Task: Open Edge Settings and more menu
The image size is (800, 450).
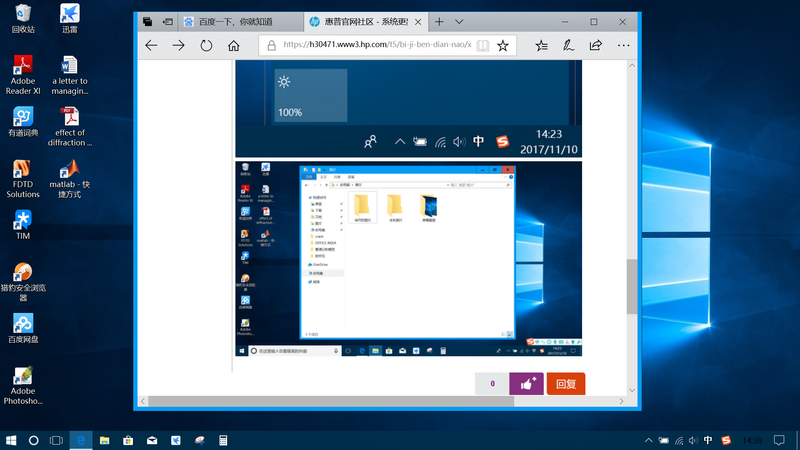Action: (x=624, y=45)
